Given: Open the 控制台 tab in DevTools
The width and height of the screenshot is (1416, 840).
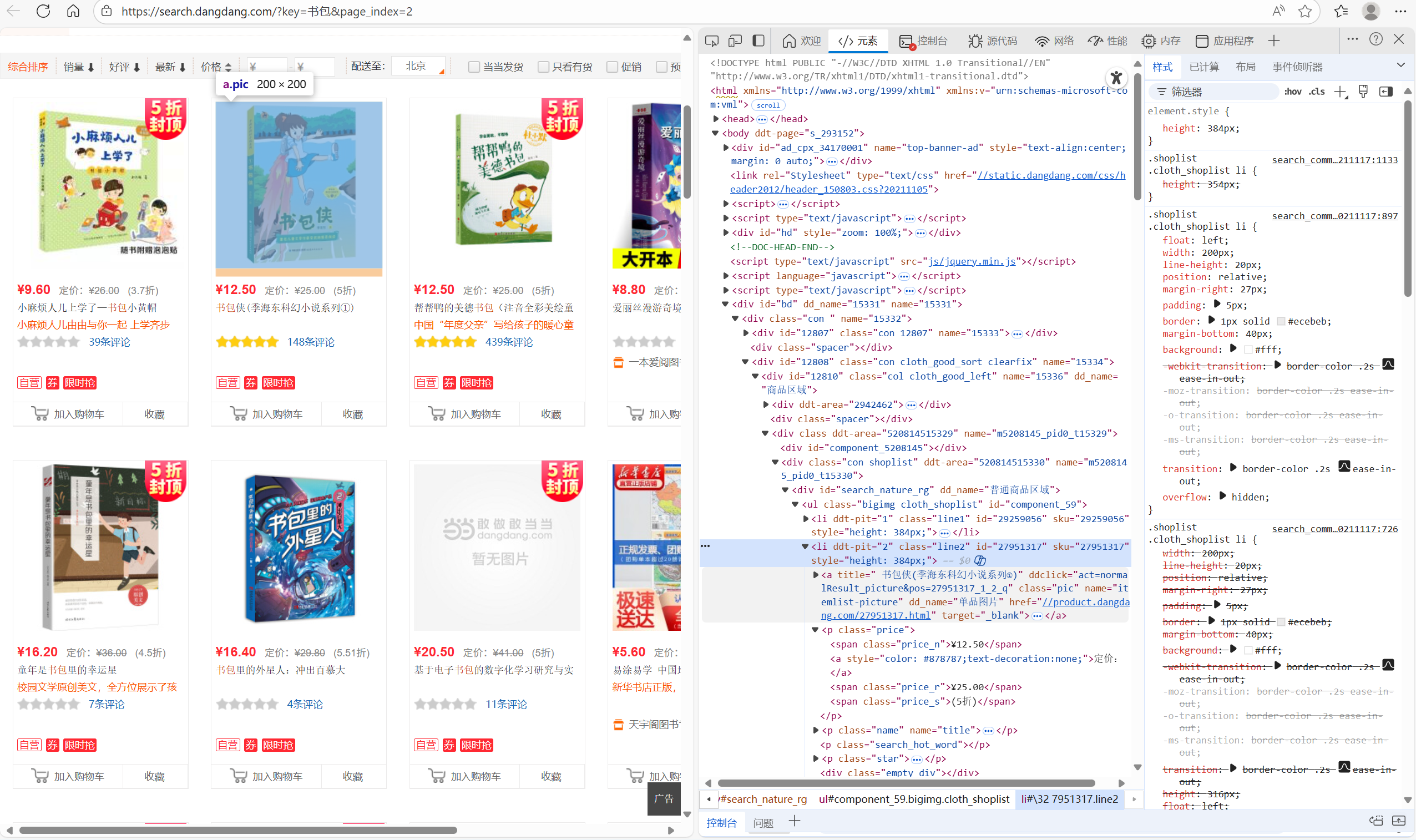Looking at the screenshot, I should tap(923, 41).
